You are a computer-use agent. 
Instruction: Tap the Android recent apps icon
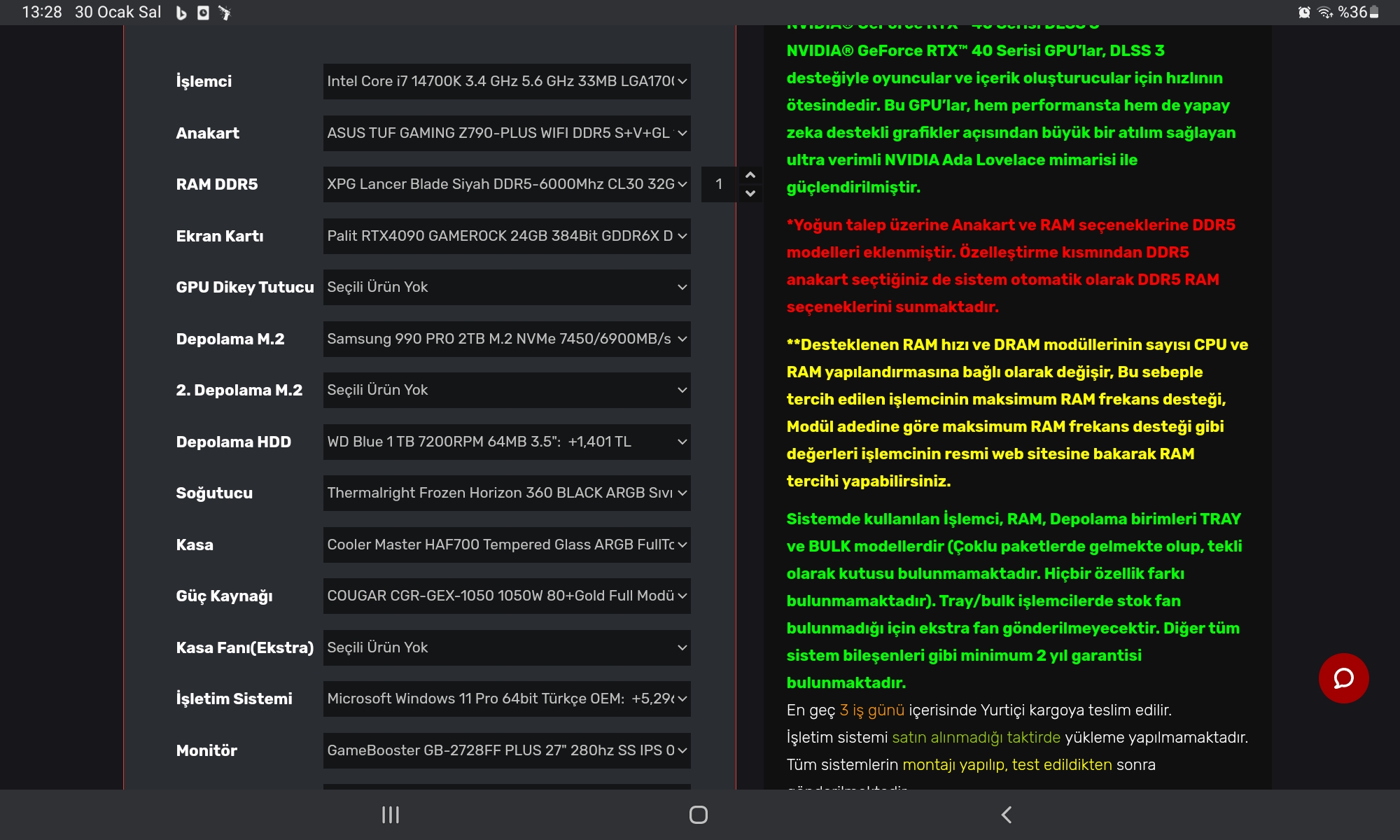click(x=390, y=815)
